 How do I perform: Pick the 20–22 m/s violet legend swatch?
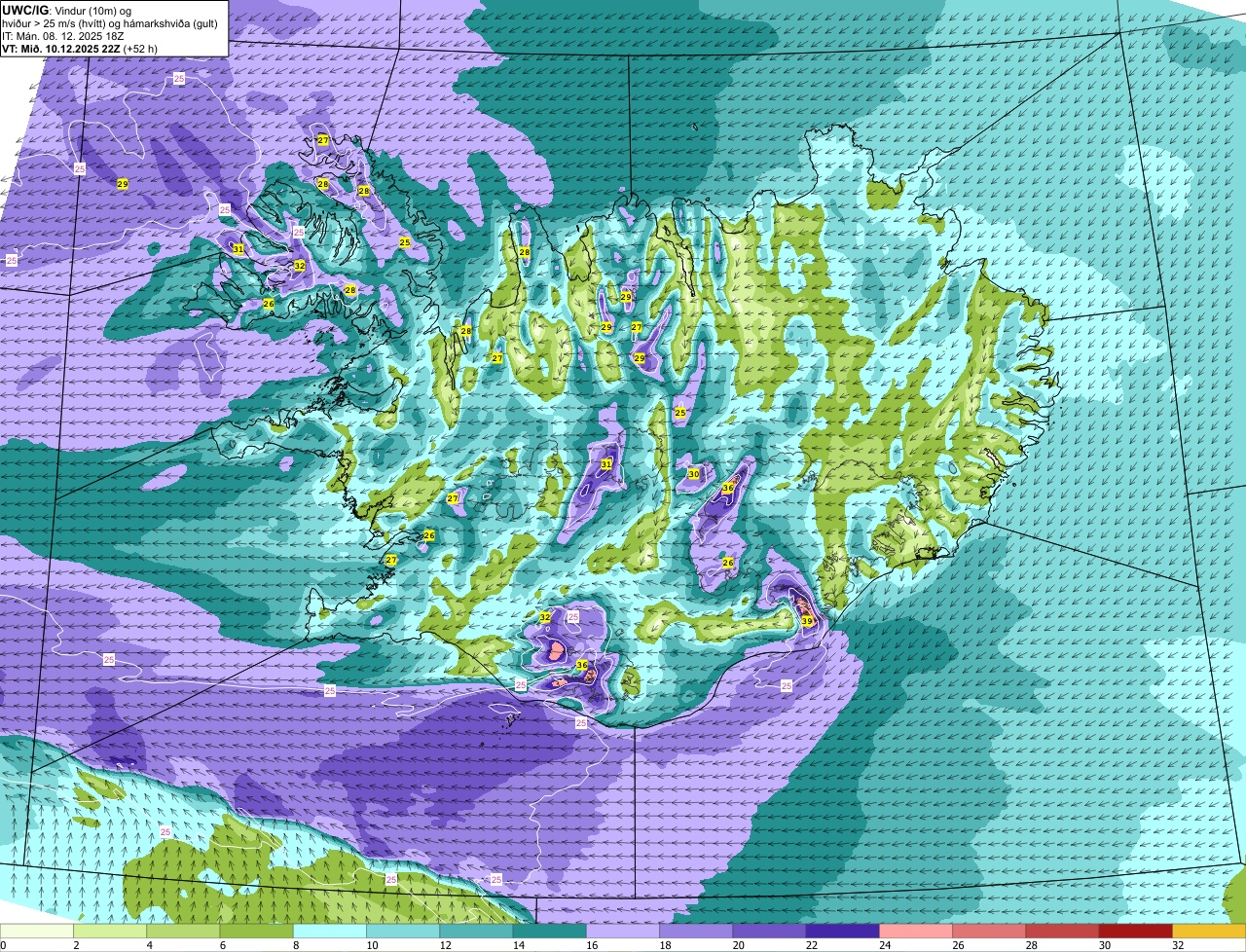coord(769,932)
